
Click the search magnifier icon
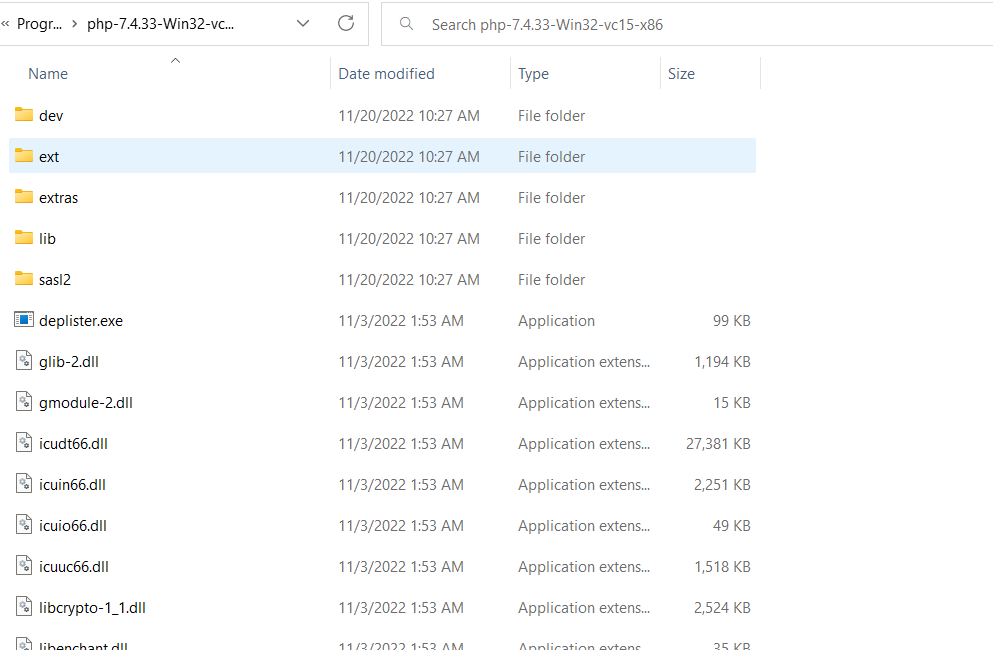(x=407, y=24)
